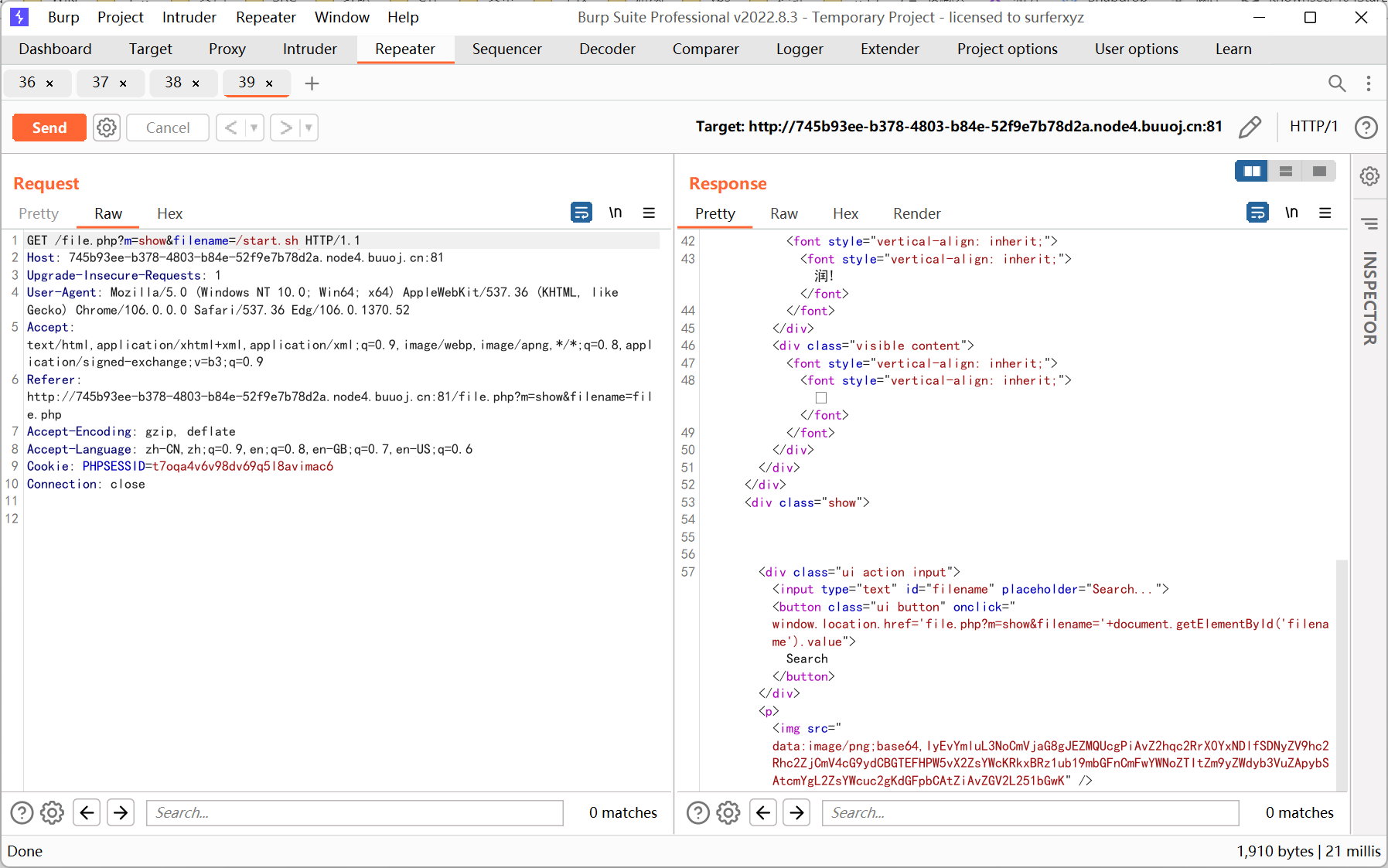Switch to the Comparer tab

tap(706, 49)
